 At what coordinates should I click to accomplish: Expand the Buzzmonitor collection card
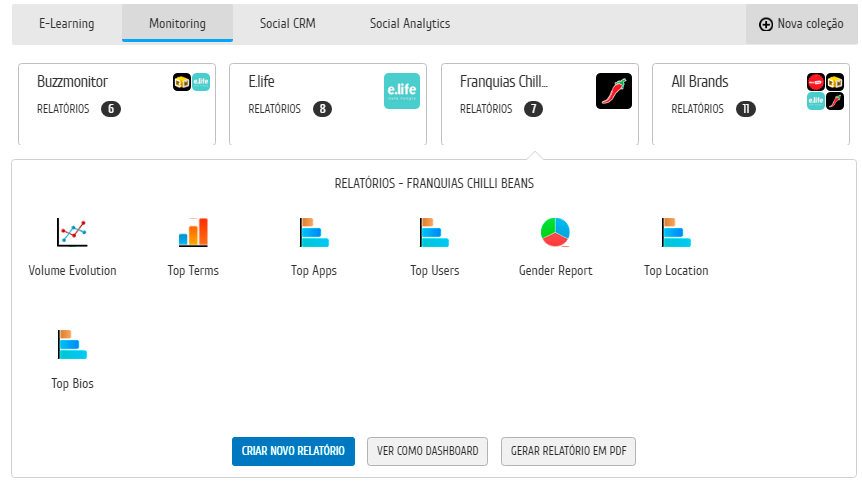(117, 104)
